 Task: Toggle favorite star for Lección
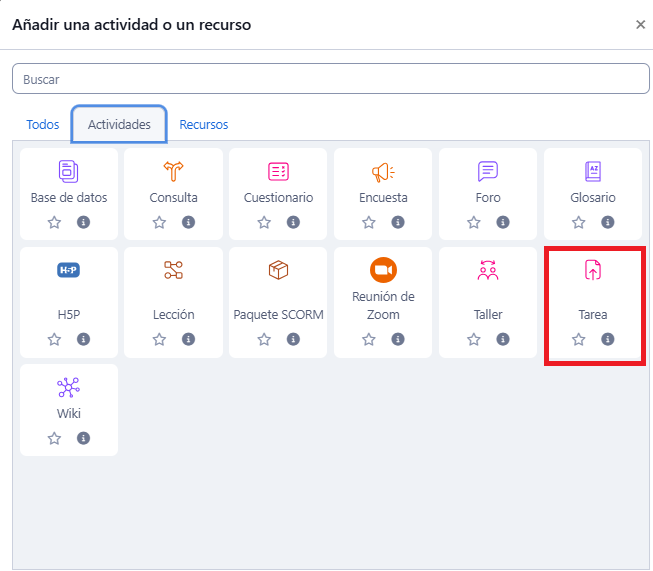pos(160,339)
